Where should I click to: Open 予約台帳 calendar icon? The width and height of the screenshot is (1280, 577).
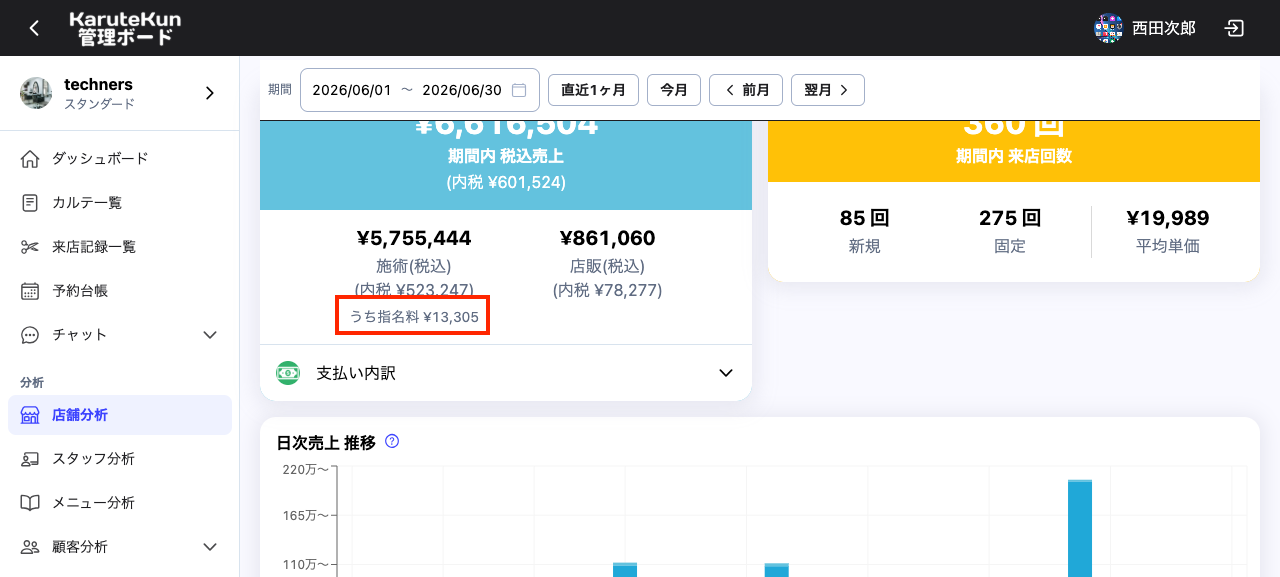[30, 291]
